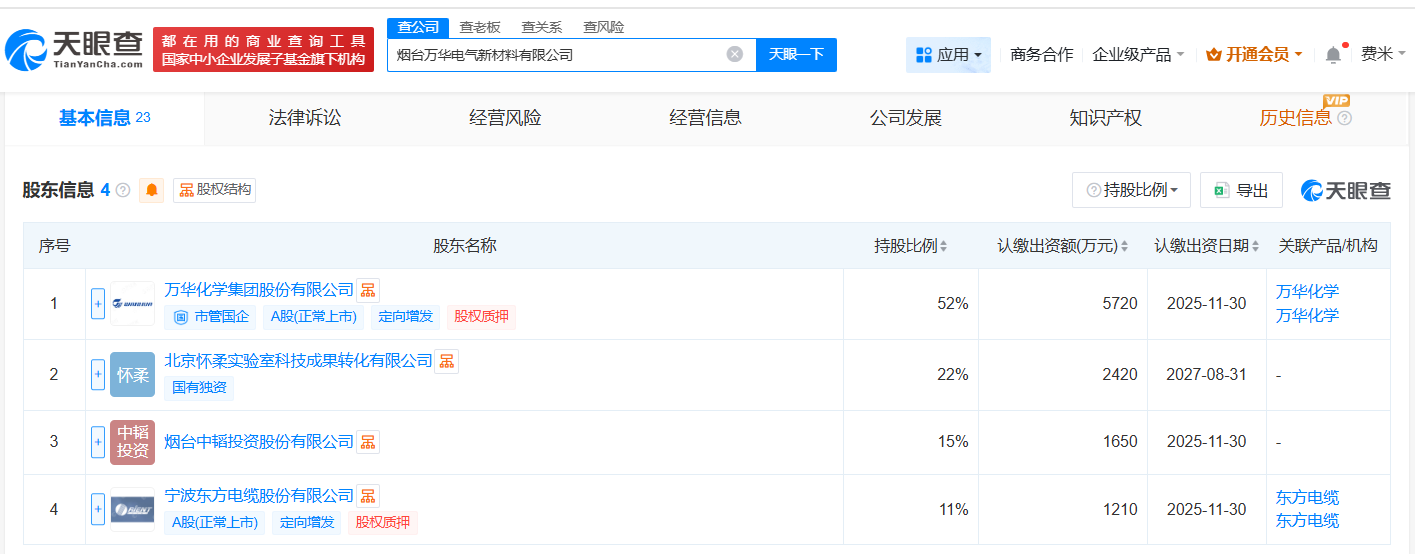This screenshot has width=1415, height=554.
Task: Click the notification bell icon in header
Action: (1333, 55)
